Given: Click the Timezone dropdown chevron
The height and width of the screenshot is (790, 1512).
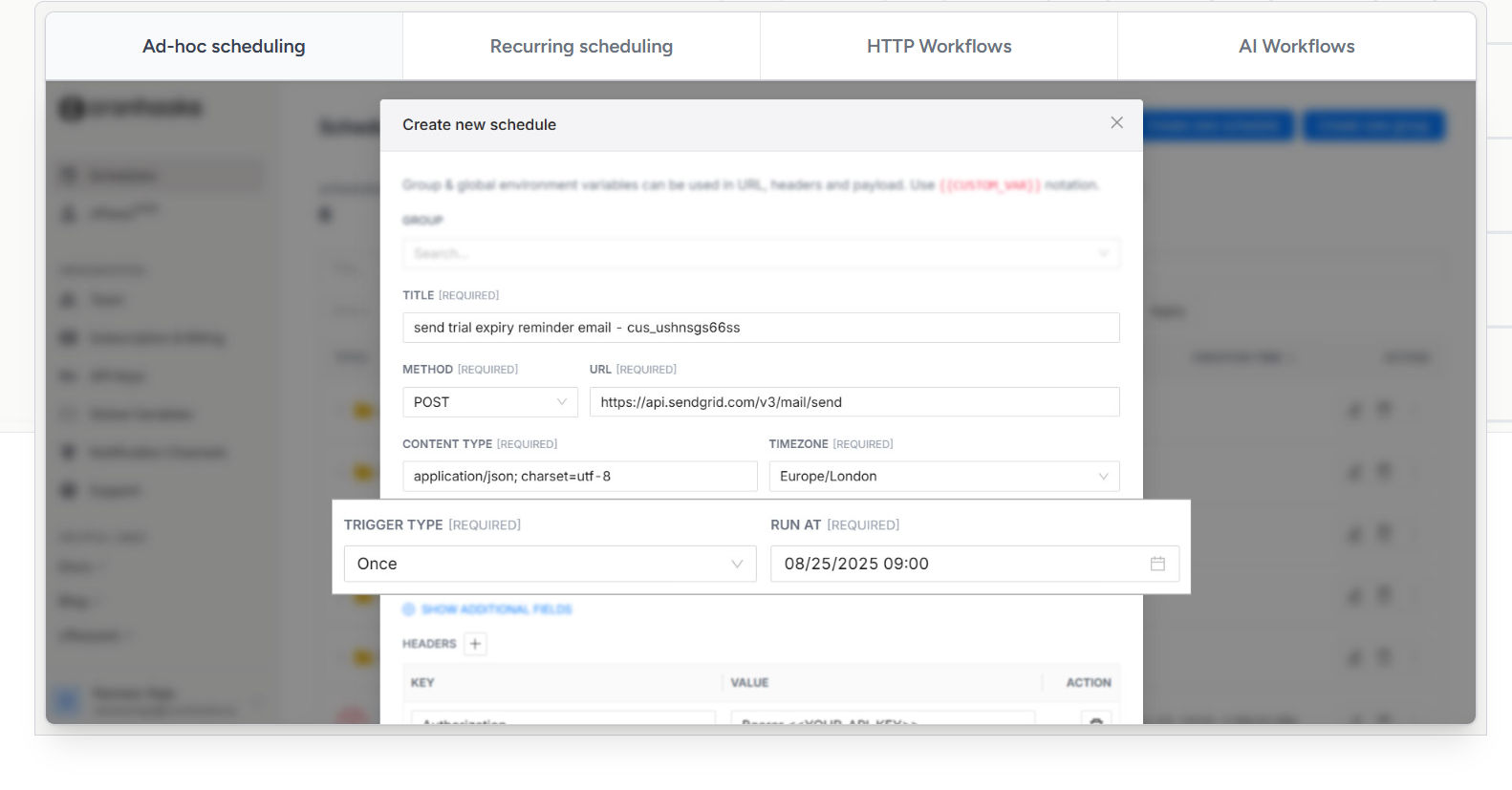Looking at the screenshot, I should [1103, 477].
